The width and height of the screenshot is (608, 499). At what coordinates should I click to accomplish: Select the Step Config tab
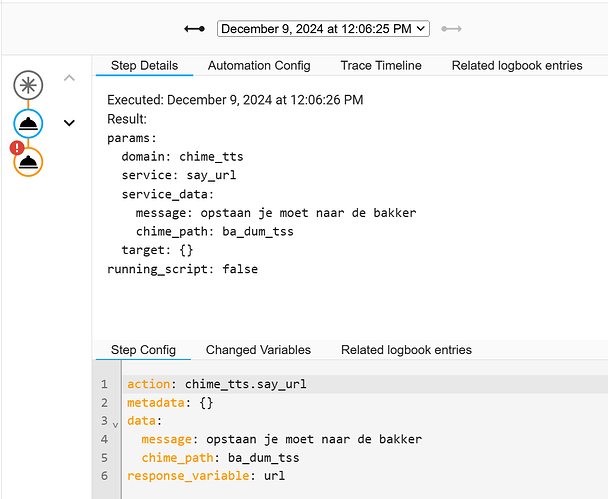(x=143, y=350)
